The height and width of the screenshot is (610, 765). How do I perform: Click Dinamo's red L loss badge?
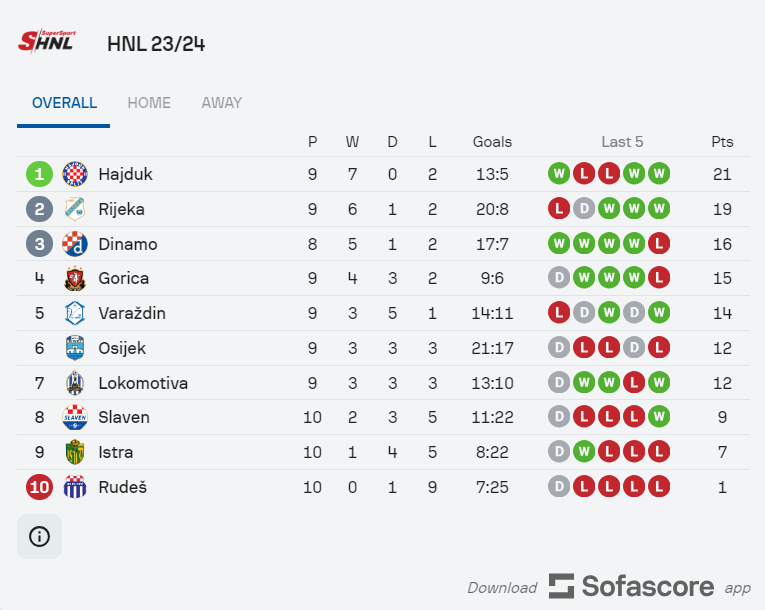(659, 244)
